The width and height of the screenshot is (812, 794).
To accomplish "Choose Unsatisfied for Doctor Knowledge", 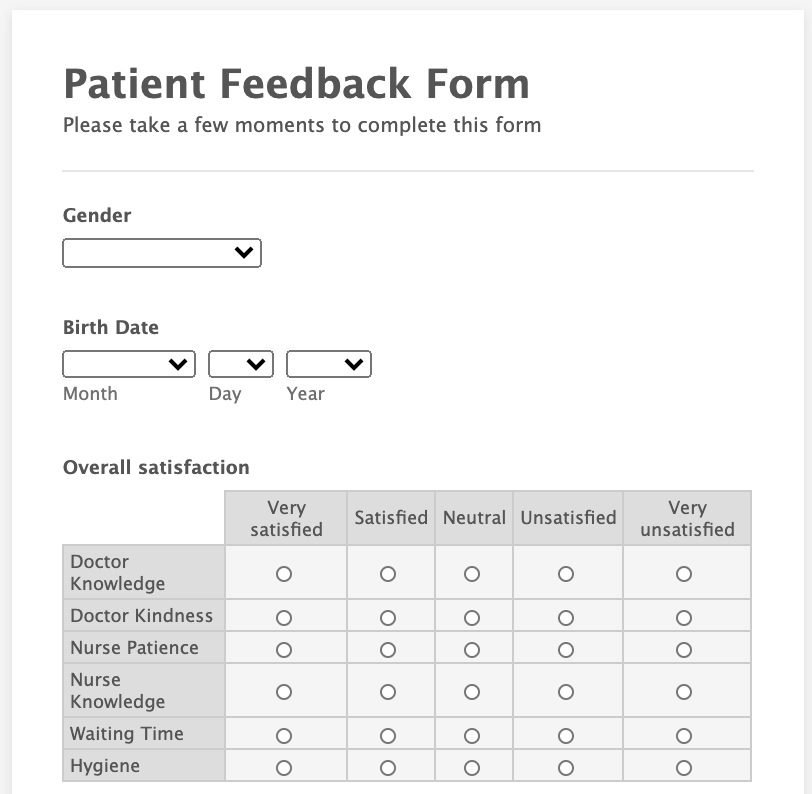I will (566, 574).
